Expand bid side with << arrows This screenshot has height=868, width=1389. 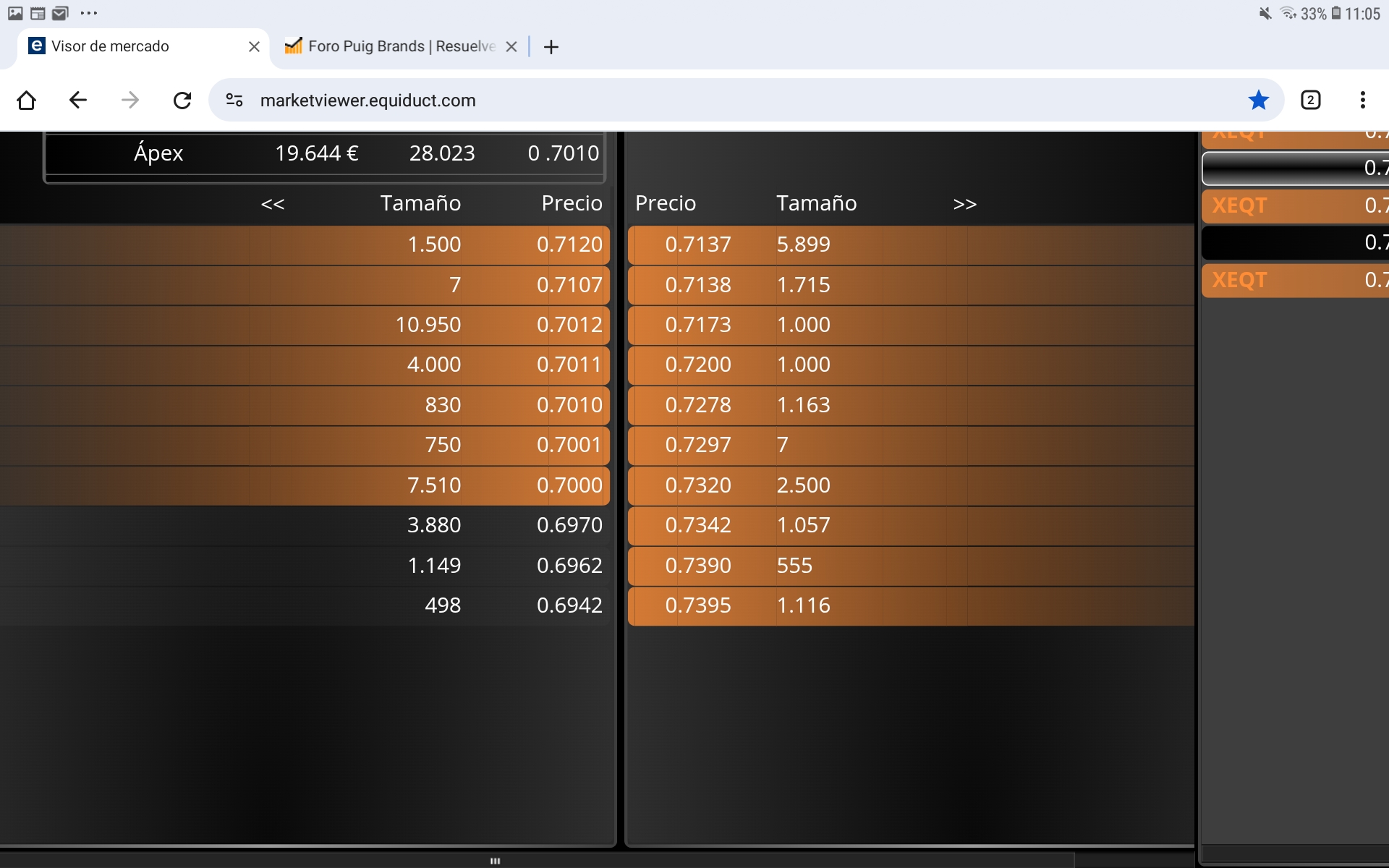(273, 204)
